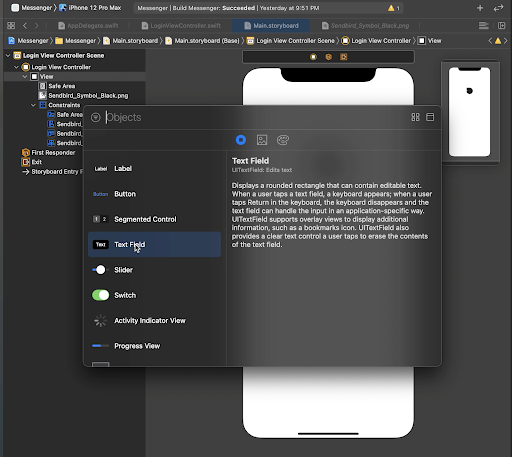
Task: Select the Color palette library category icon
Action: 283,140
